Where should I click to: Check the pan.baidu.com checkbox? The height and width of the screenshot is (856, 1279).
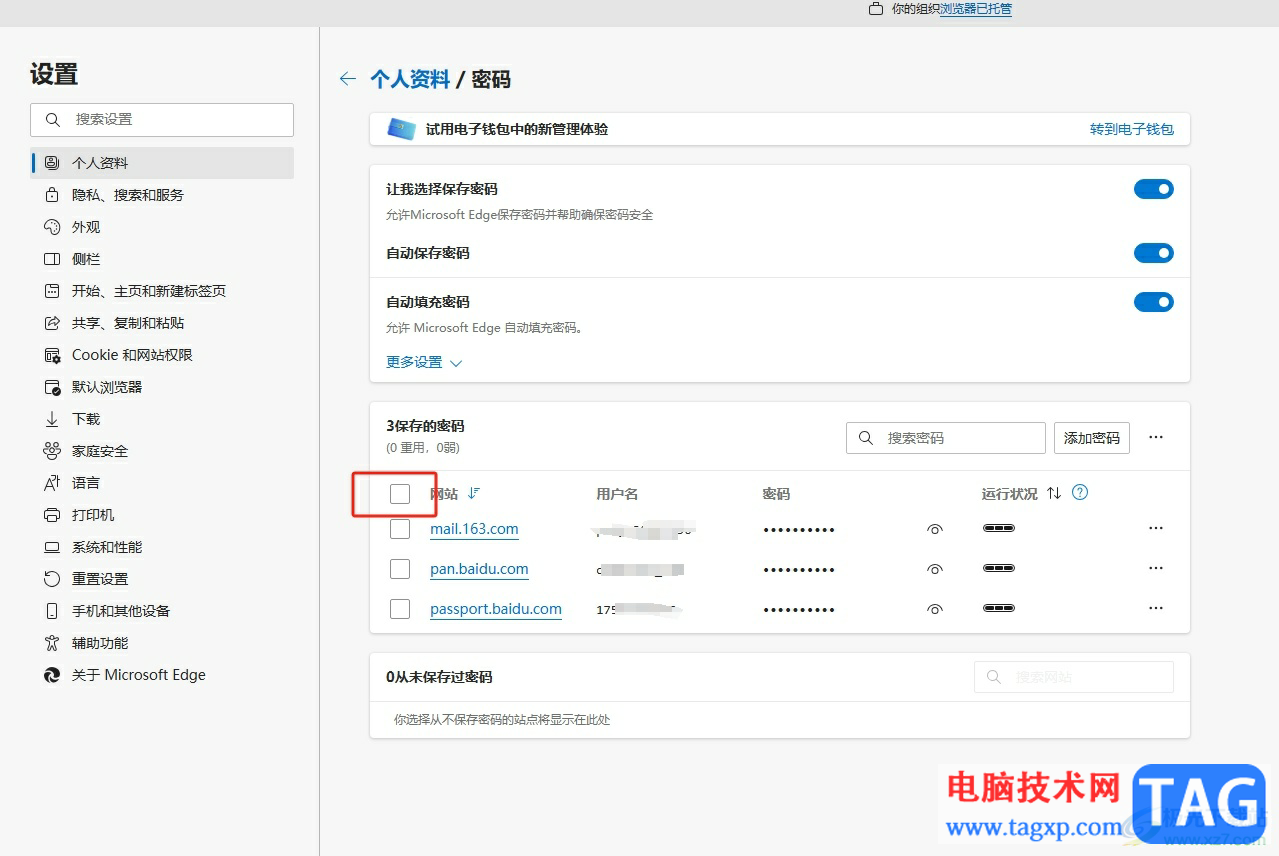400,569
